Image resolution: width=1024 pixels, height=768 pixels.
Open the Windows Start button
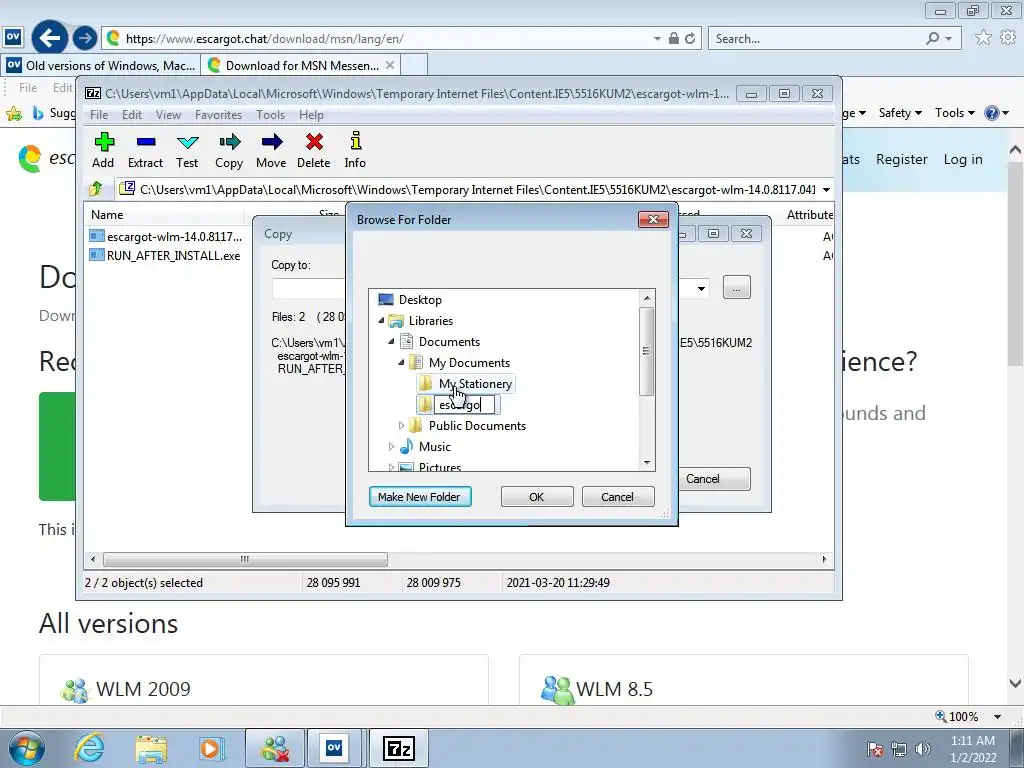[x=27, y=748]
